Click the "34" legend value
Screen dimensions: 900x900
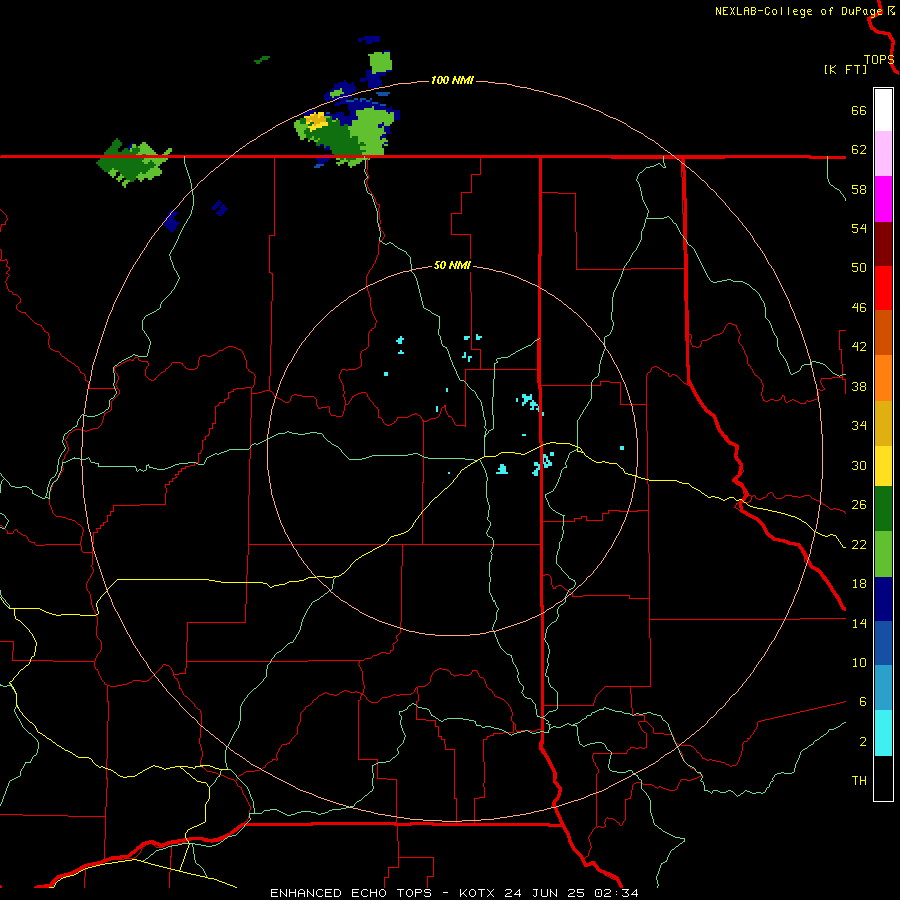[859, 426]
